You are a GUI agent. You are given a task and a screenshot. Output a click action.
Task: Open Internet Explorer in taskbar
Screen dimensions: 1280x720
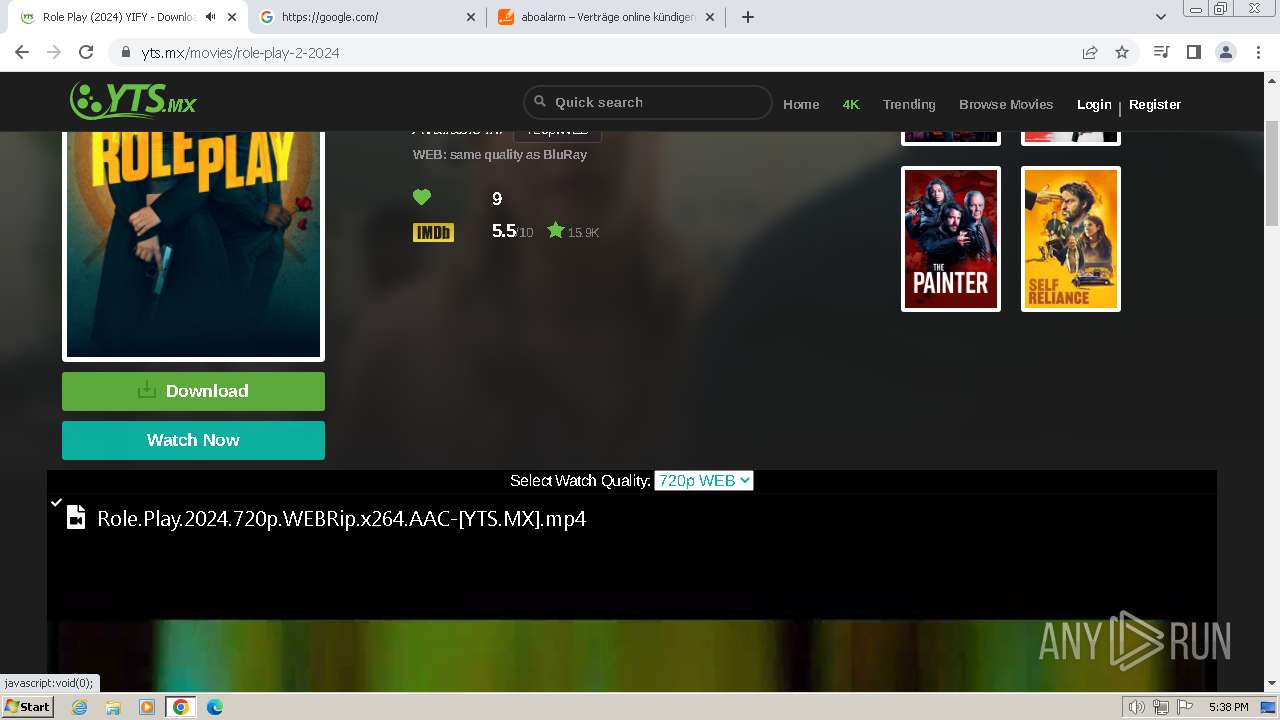(x=79, y=707)
